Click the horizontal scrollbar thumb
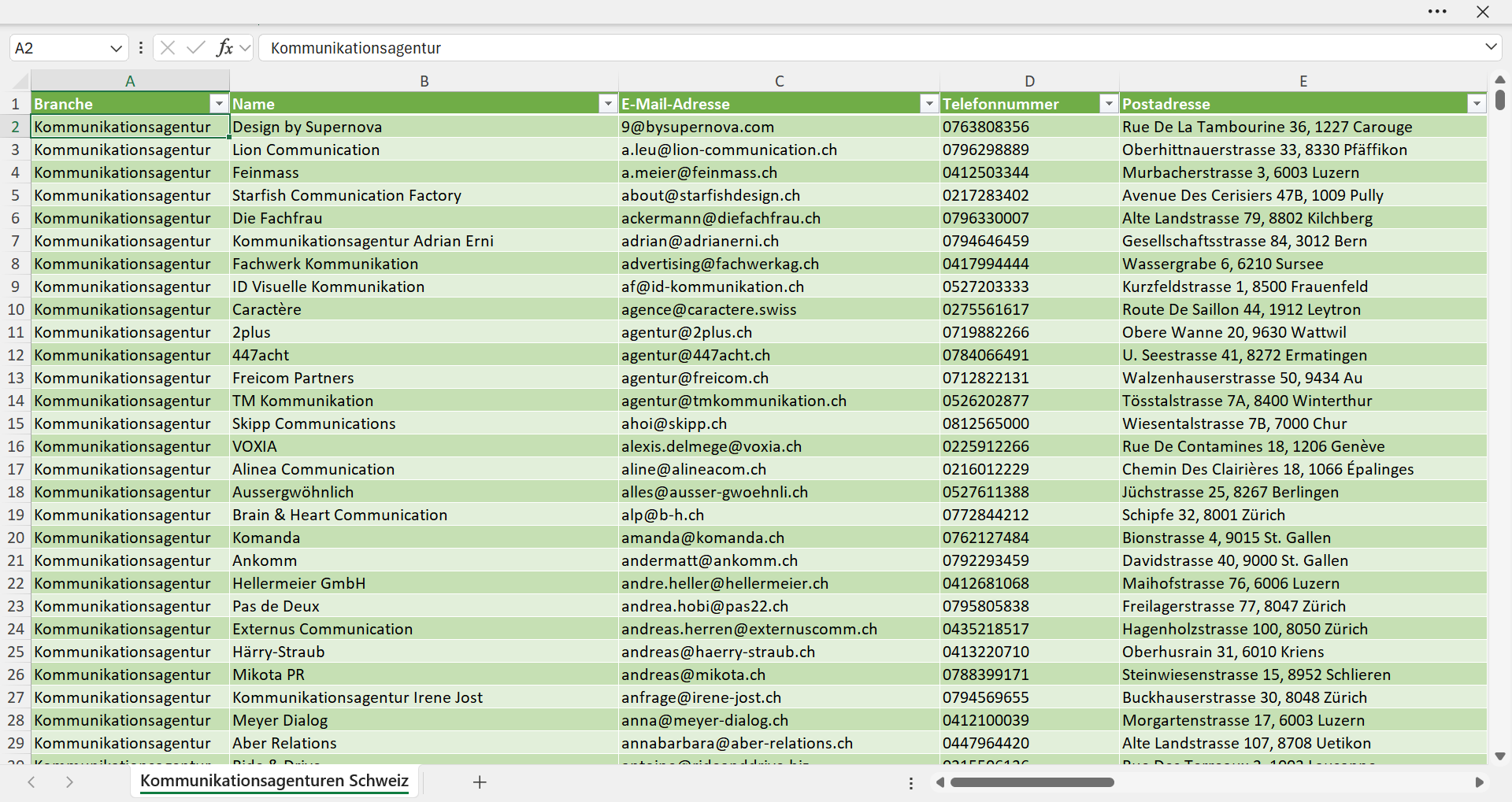Viewport: 1512px width, 802px height. 1032,782
